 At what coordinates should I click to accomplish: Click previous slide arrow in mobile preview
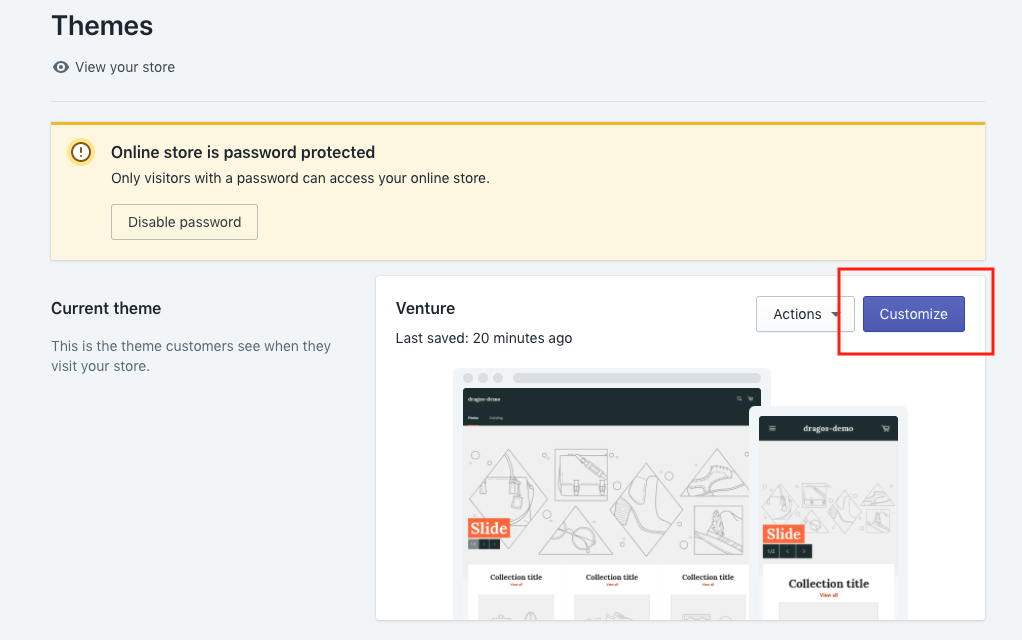787,551
